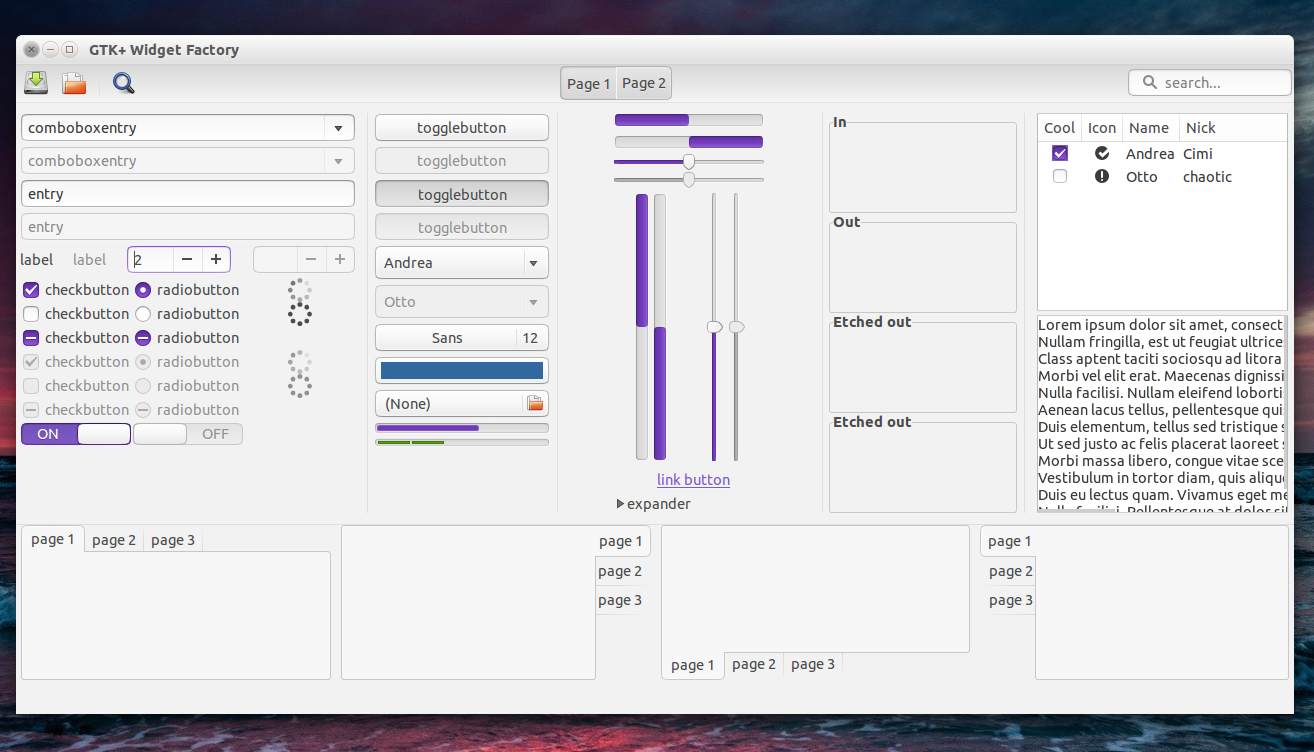Click the save-to-disk toolbar icon
The height and width of the screenshot is (752, 1314).
(34, 83)
